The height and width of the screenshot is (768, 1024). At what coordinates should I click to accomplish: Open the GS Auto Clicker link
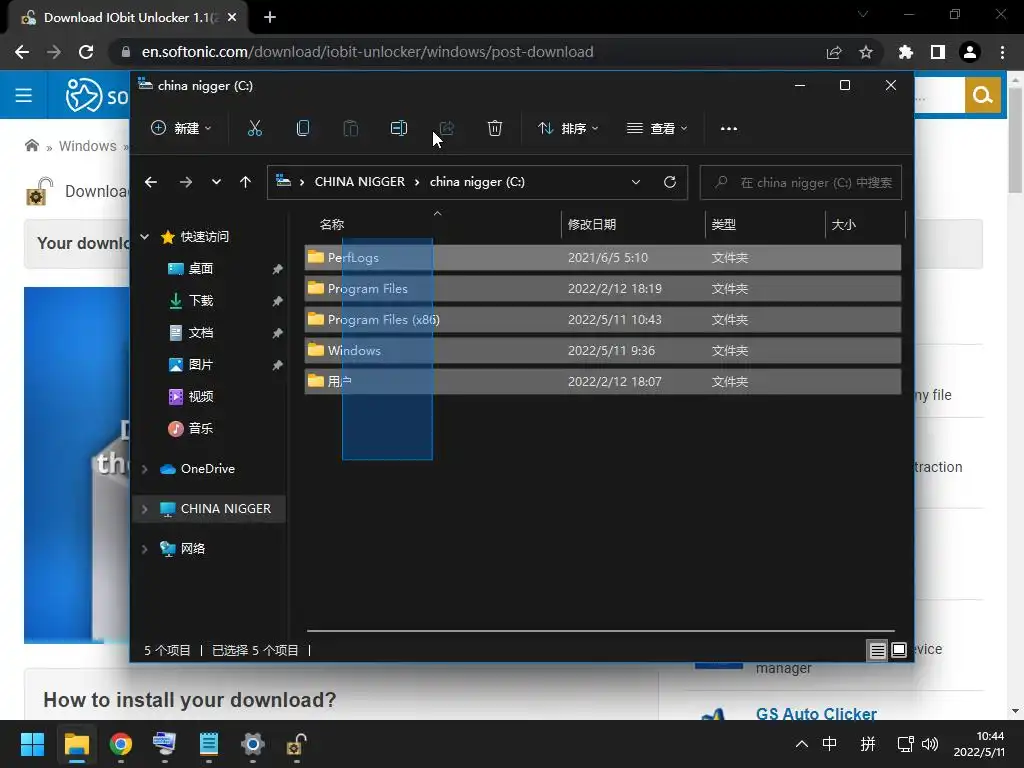(816, 714)
